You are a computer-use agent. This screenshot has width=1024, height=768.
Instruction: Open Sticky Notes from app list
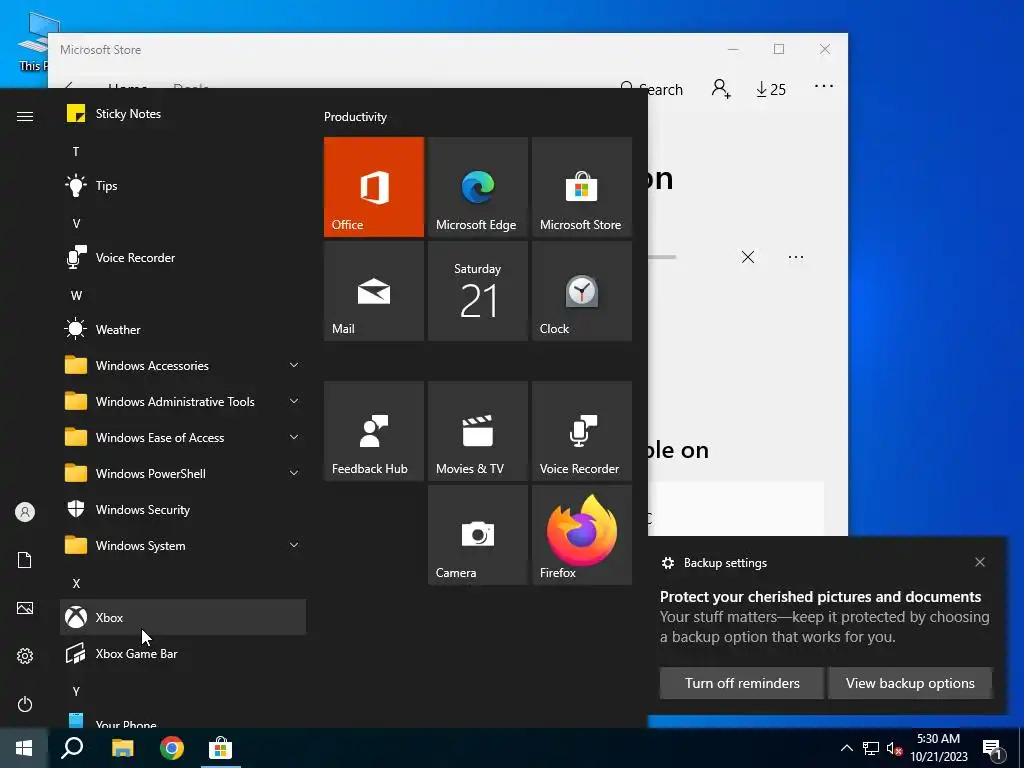tap(183, 114)
